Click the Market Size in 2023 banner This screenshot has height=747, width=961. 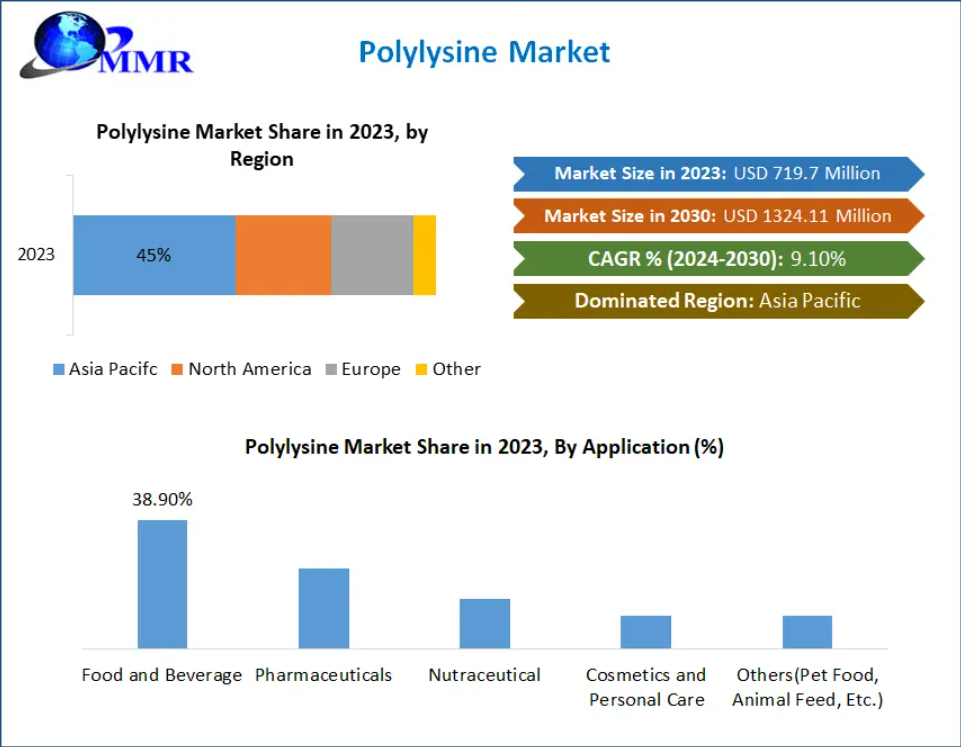coord(717,173)
